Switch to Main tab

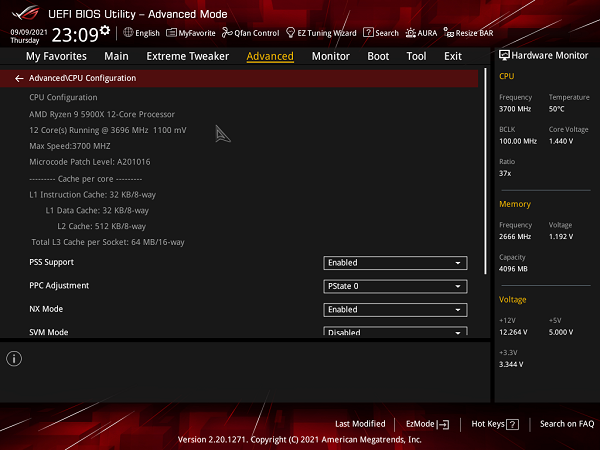[116, 56]
